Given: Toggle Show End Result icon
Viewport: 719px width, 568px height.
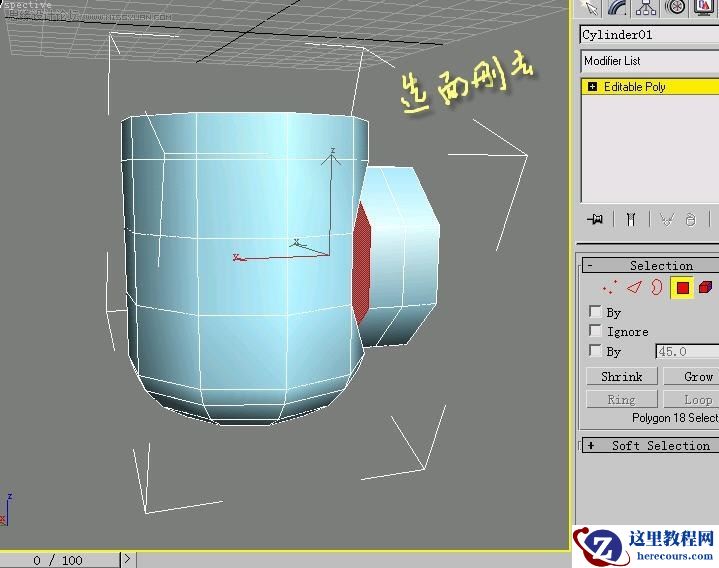Looking at the screenshot, I should pyautogui.click(x=631, y=220).
